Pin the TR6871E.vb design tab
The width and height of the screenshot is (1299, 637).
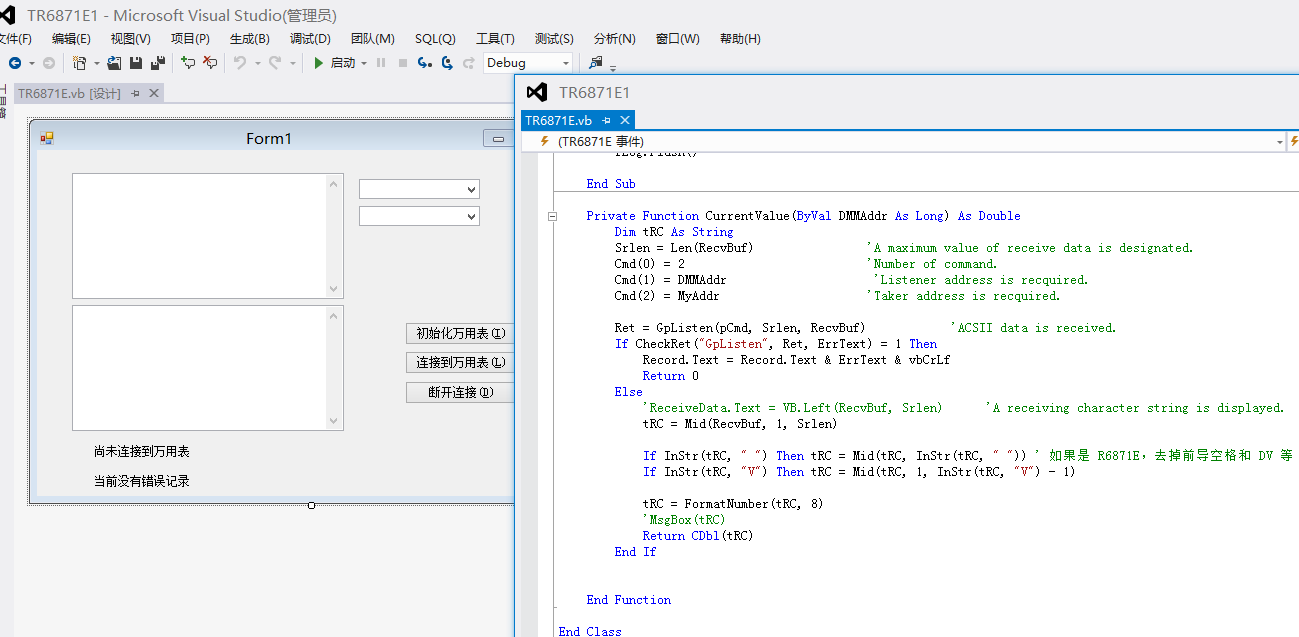(x=136, y=93)
